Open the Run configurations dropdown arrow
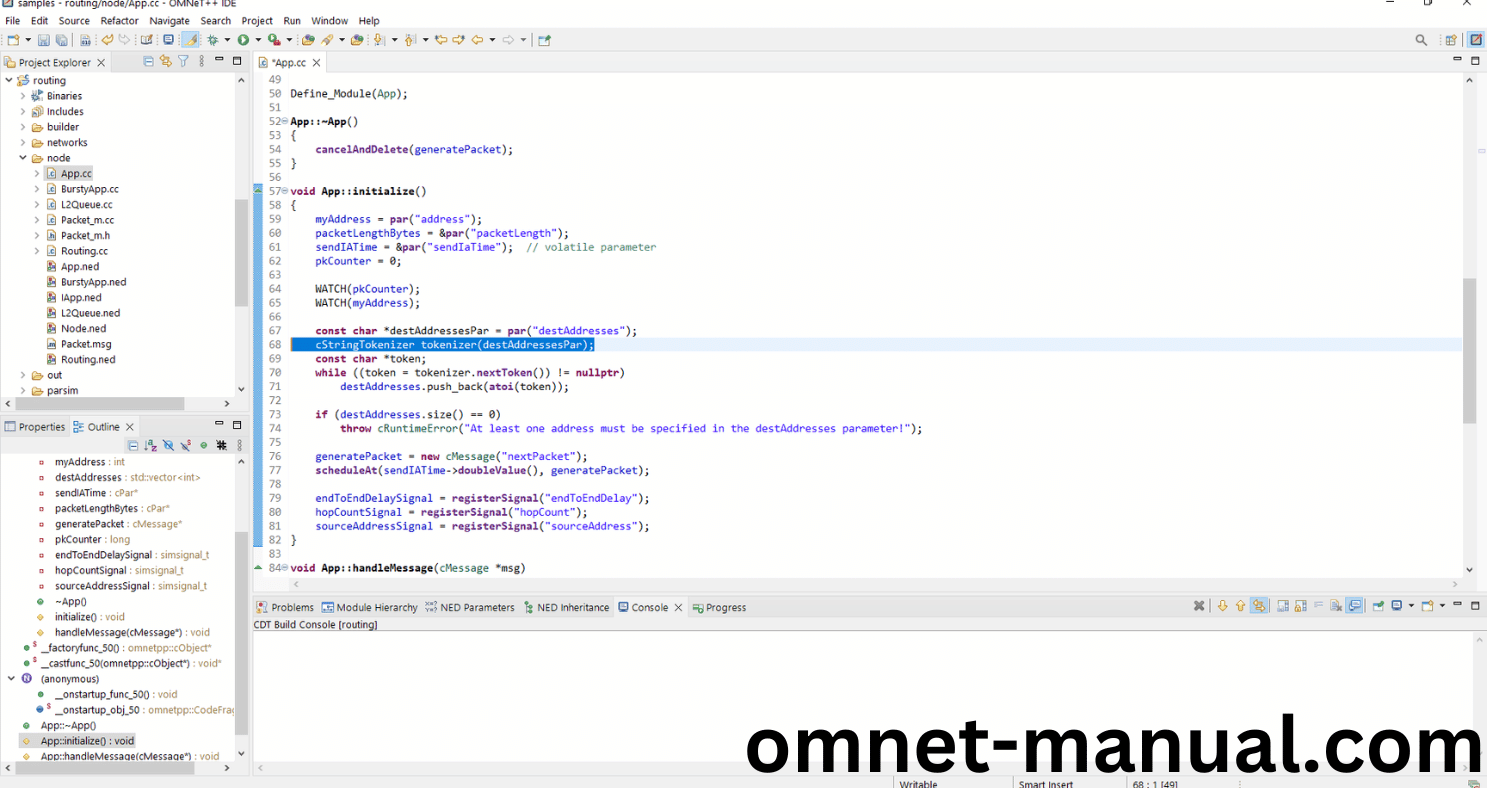Screen dimensions: 1487x788 pos(258,39)
